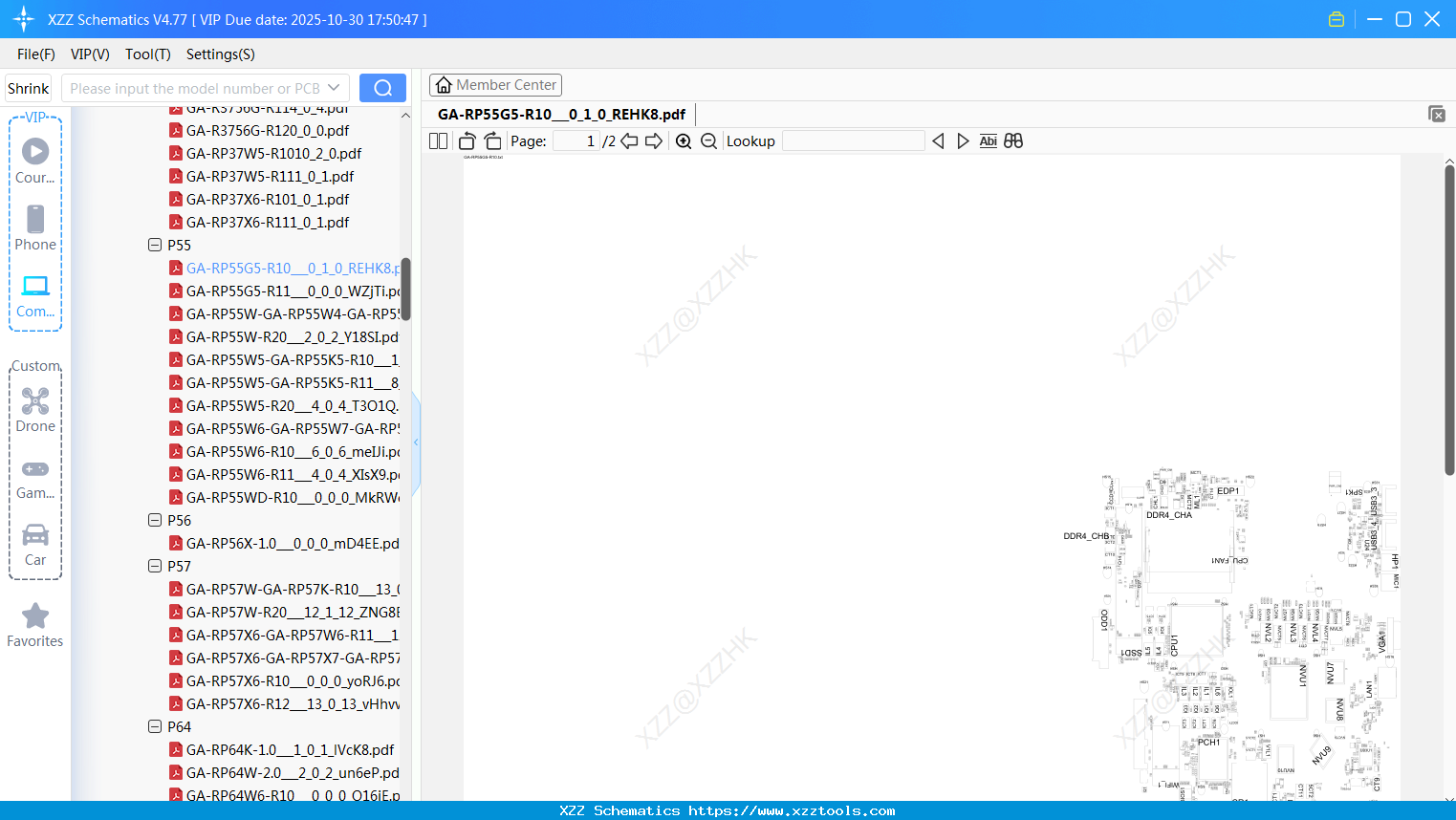Viewport: 1456px width, 820px height.
Task: Go to the previous page arrow
Action: coord(629,140)
